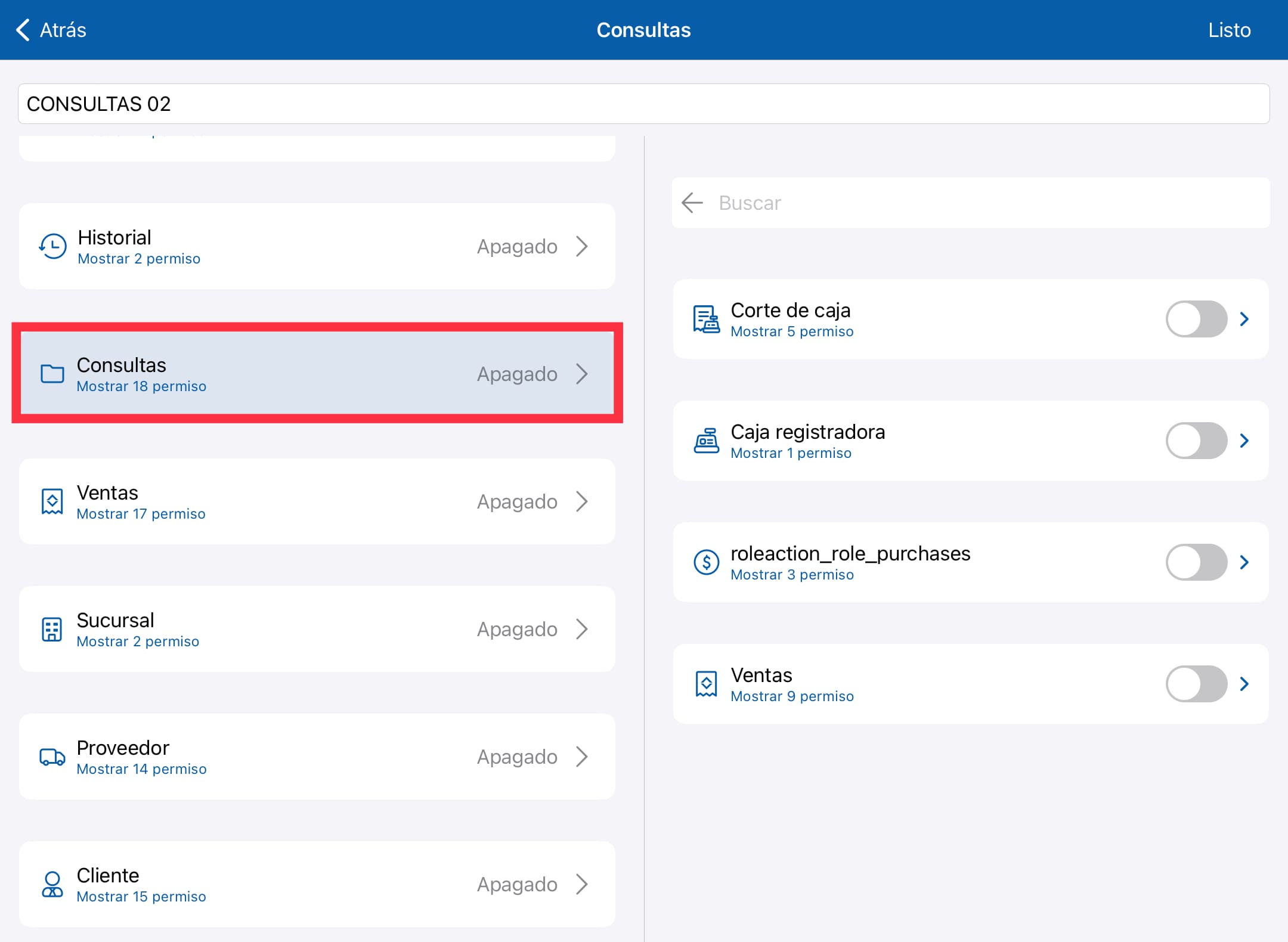The image size is (1288, 942).
Task: Click the Proveedor truck icon
Action: [x=52, y=757]
